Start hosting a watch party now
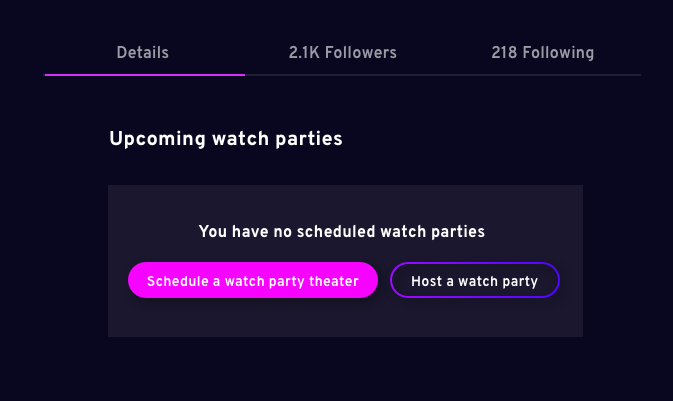This screenshot has height=401, width=673. (475, 280)
